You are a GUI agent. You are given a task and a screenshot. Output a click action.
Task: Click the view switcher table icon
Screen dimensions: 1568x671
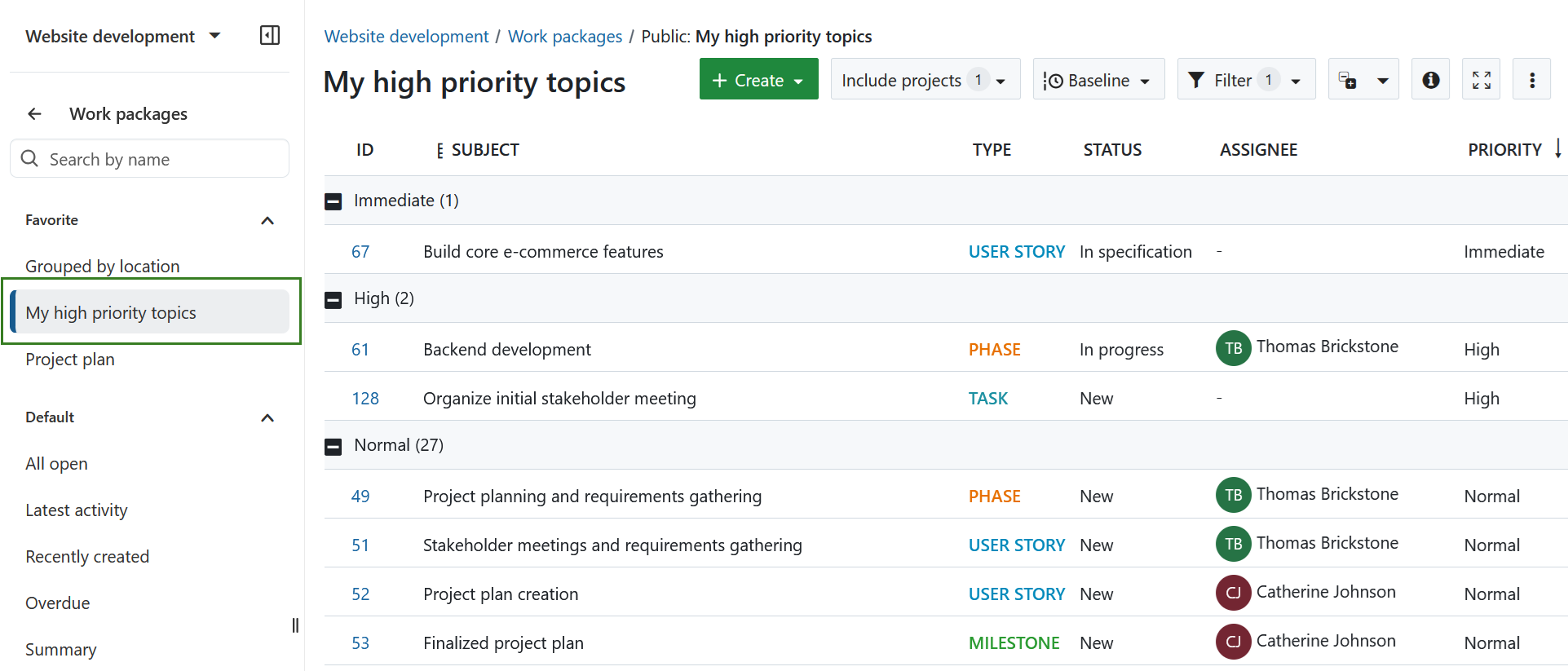(x=1347, y=80)
